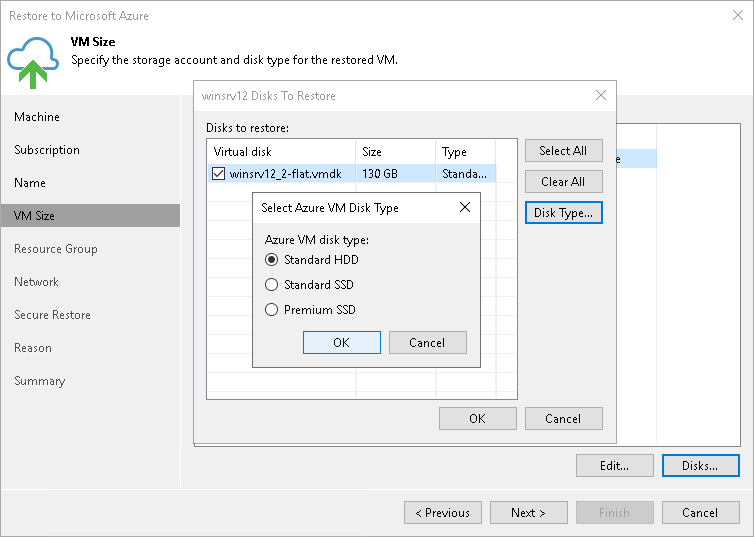Click the Select All button
754x537 pixels.
(564, 150)
